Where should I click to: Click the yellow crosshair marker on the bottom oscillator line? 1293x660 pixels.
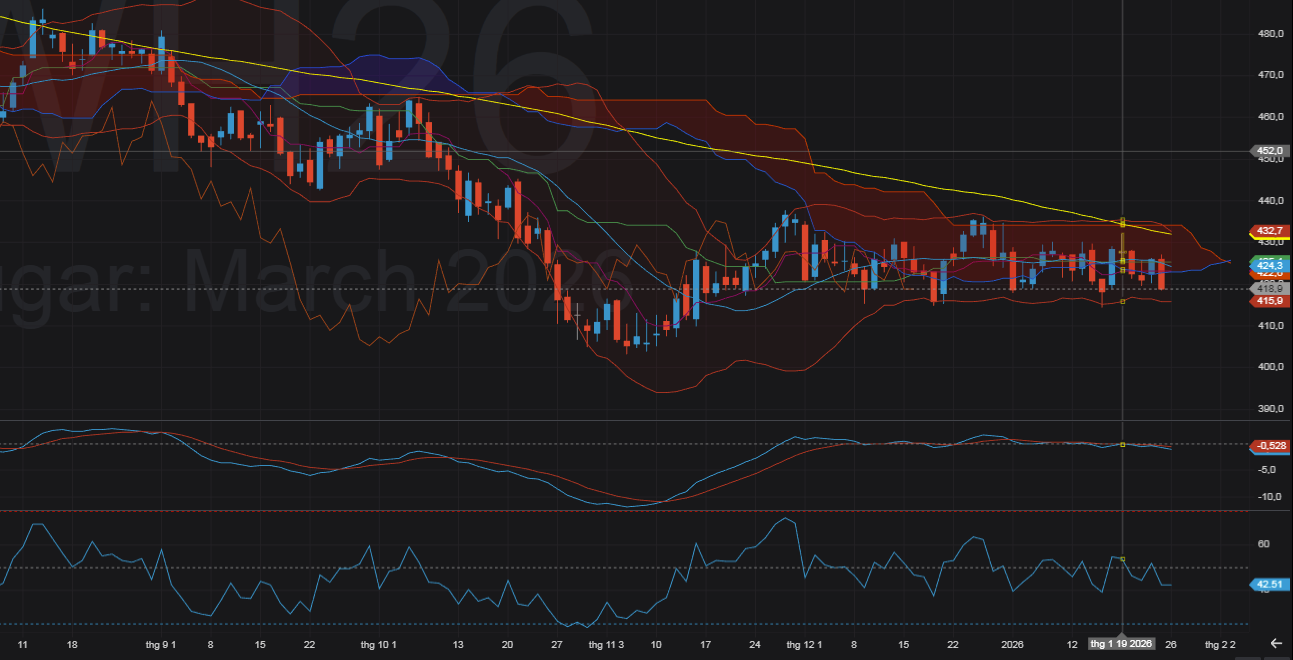coord(1123,559)
